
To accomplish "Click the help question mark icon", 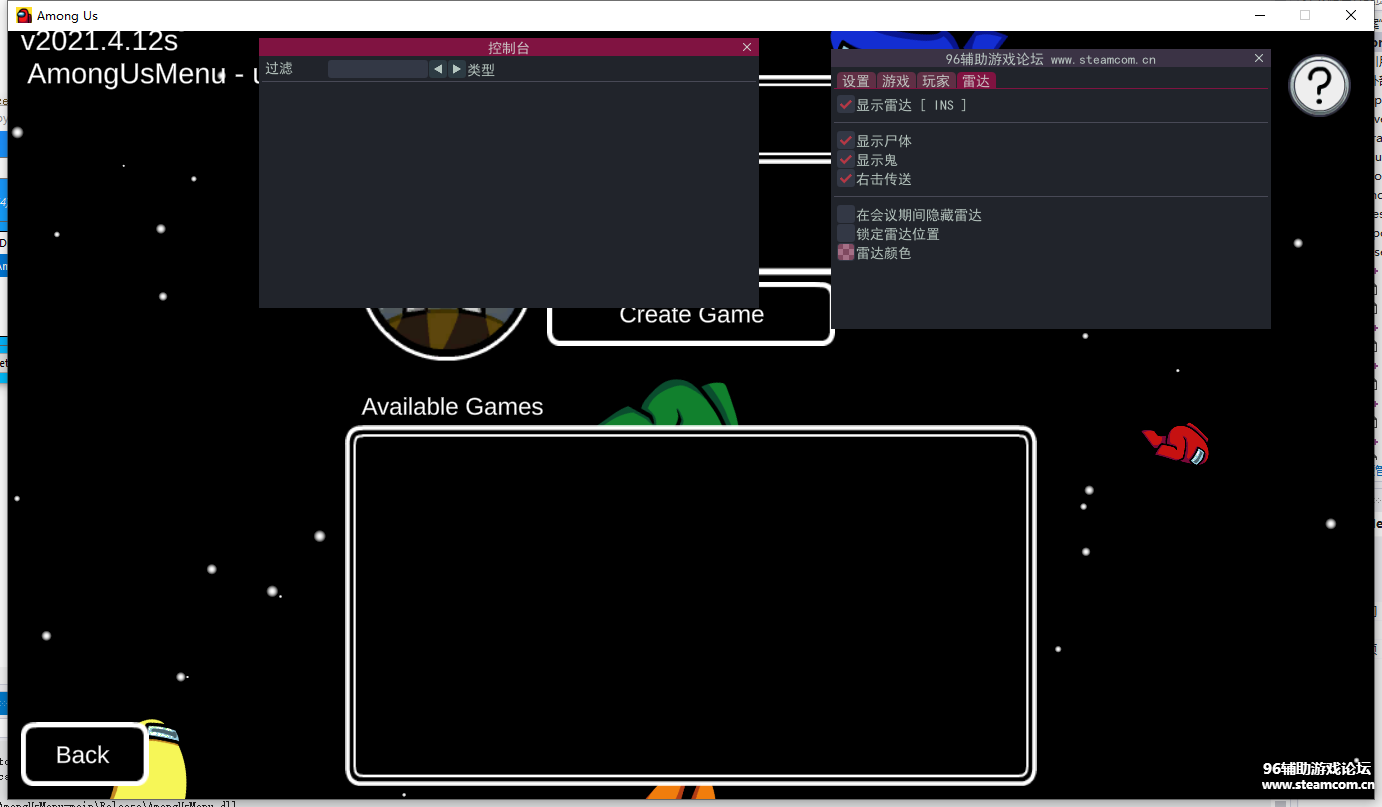I will click(x=1319, y=86).
